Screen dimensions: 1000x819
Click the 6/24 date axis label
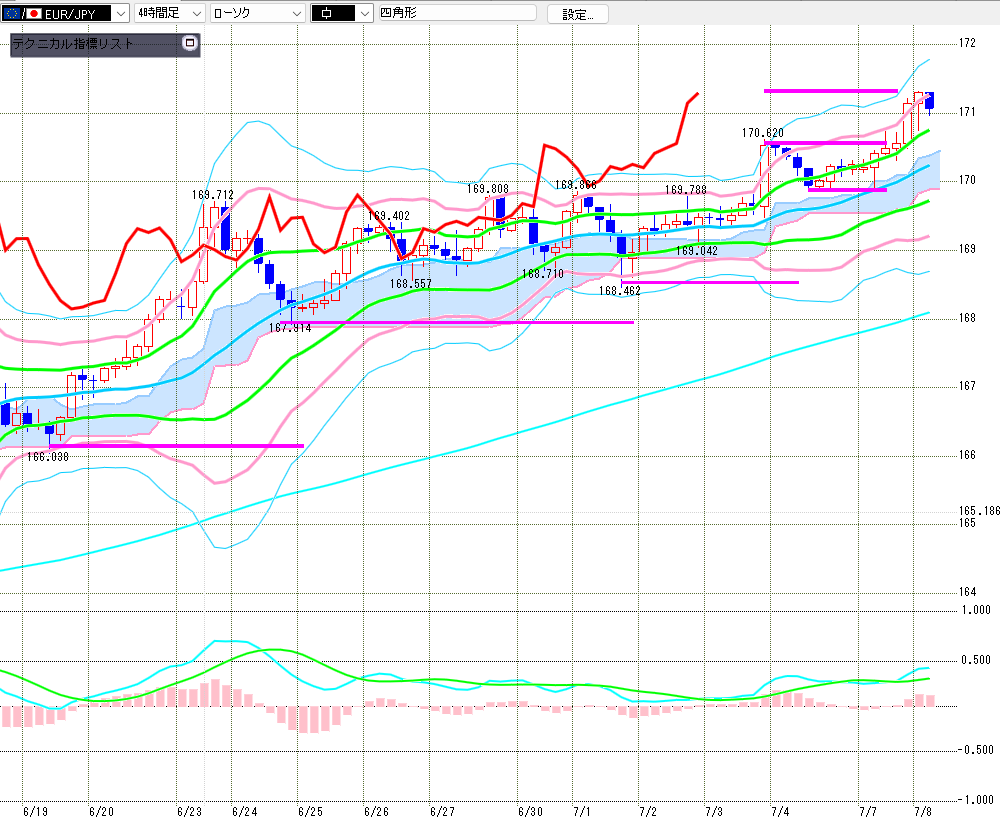point(245,811)
